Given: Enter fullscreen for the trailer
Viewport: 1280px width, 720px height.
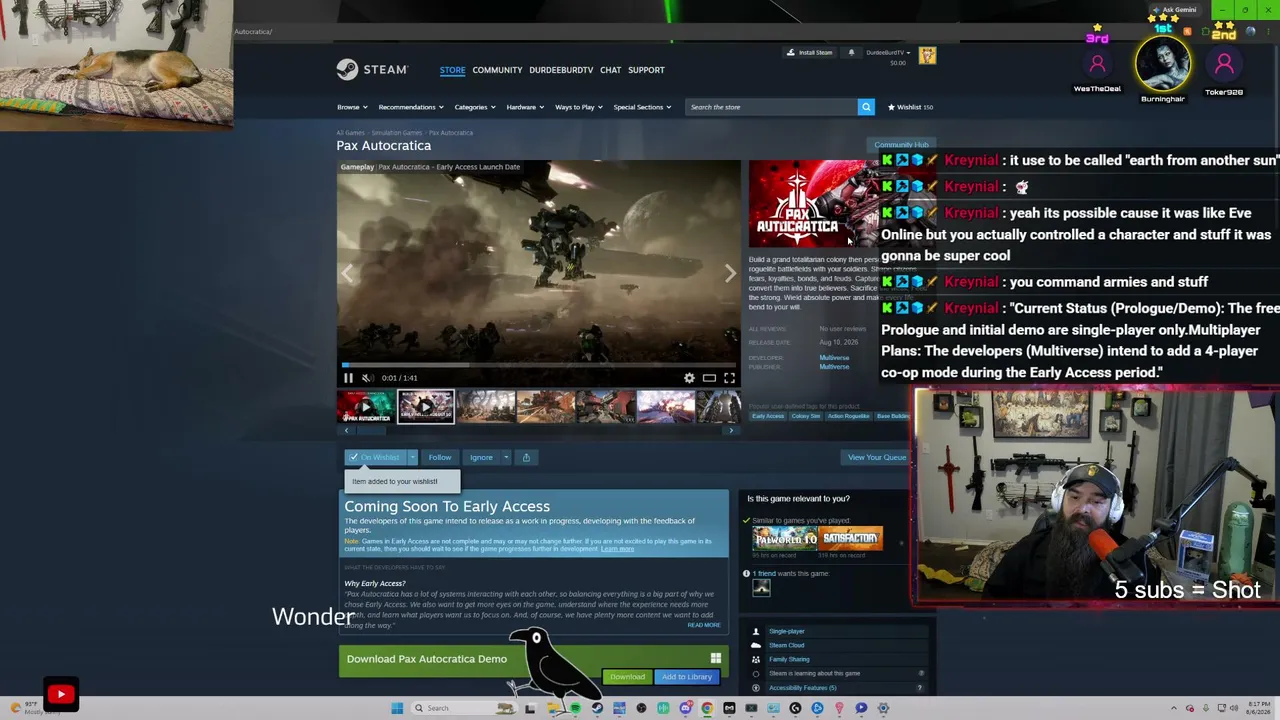Looking at the screenshot, I should click(x=729, y=378).
